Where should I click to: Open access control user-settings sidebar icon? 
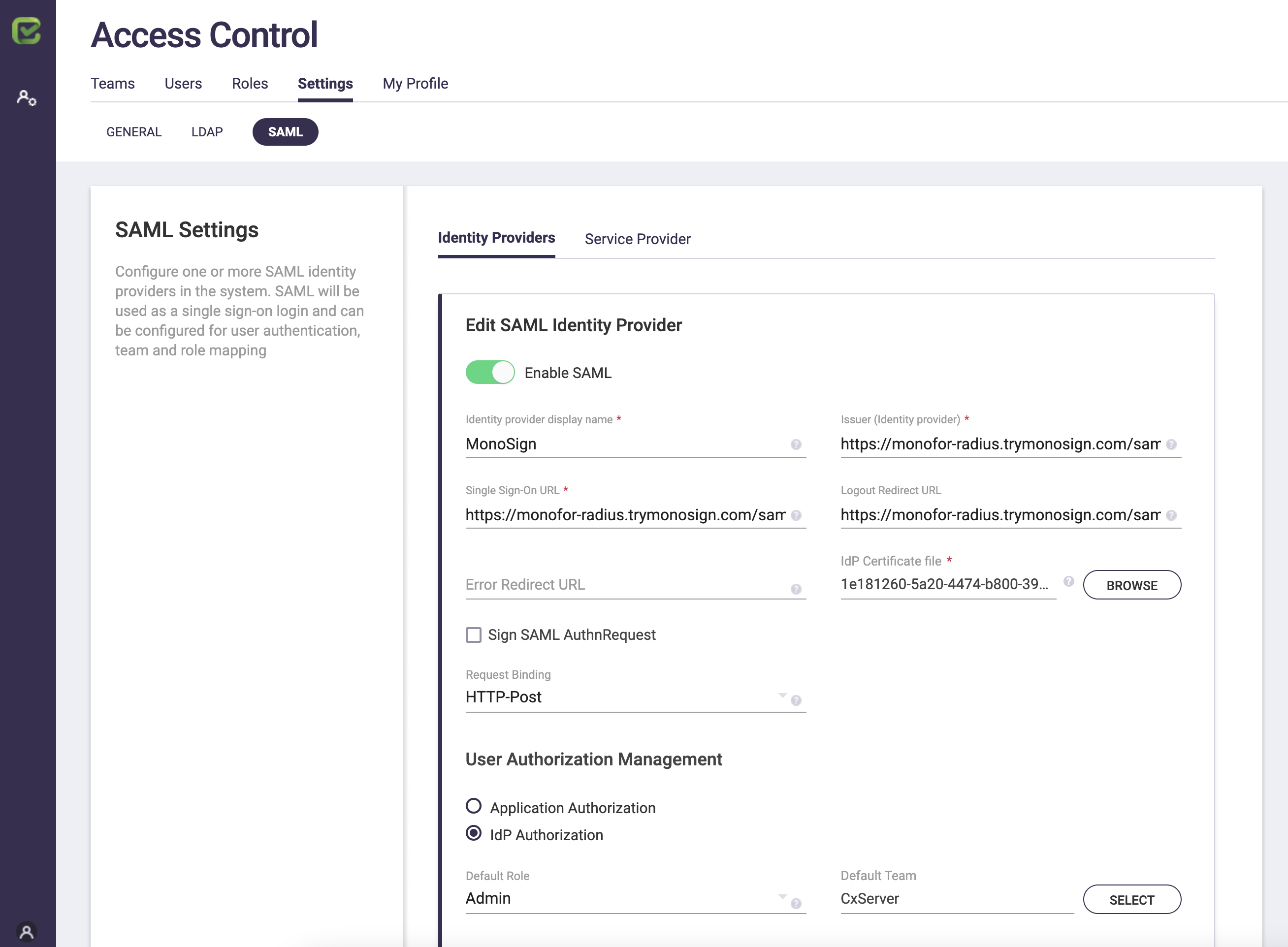coord(27,98)
